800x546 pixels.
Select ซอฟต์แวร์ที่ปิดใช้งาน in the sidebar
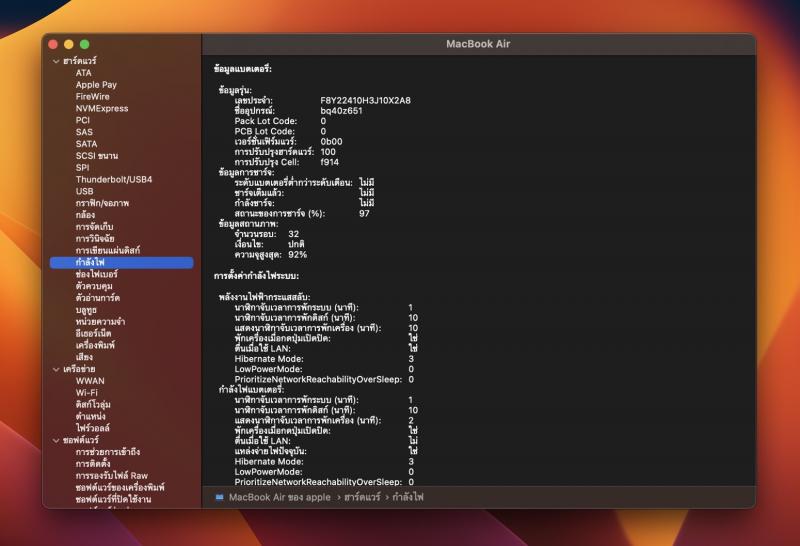click(113, 499)
